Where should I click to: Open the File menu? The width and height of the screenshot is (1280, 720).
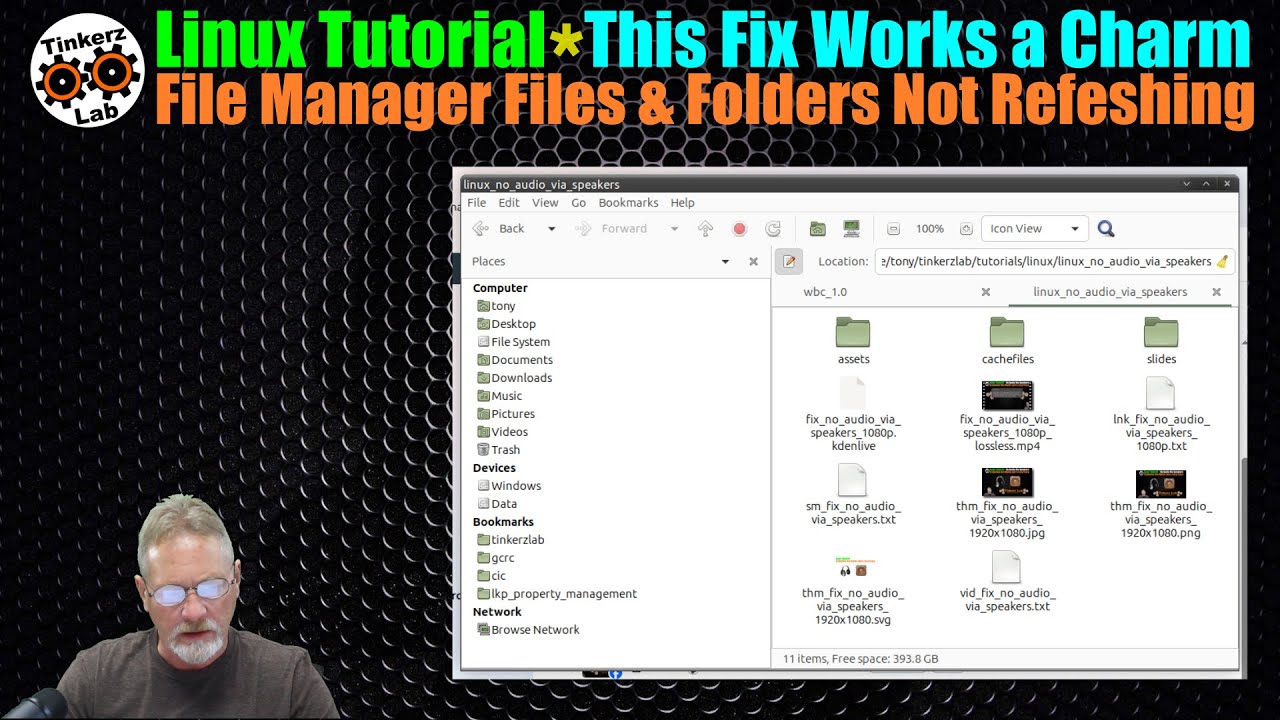pos(476,203)
